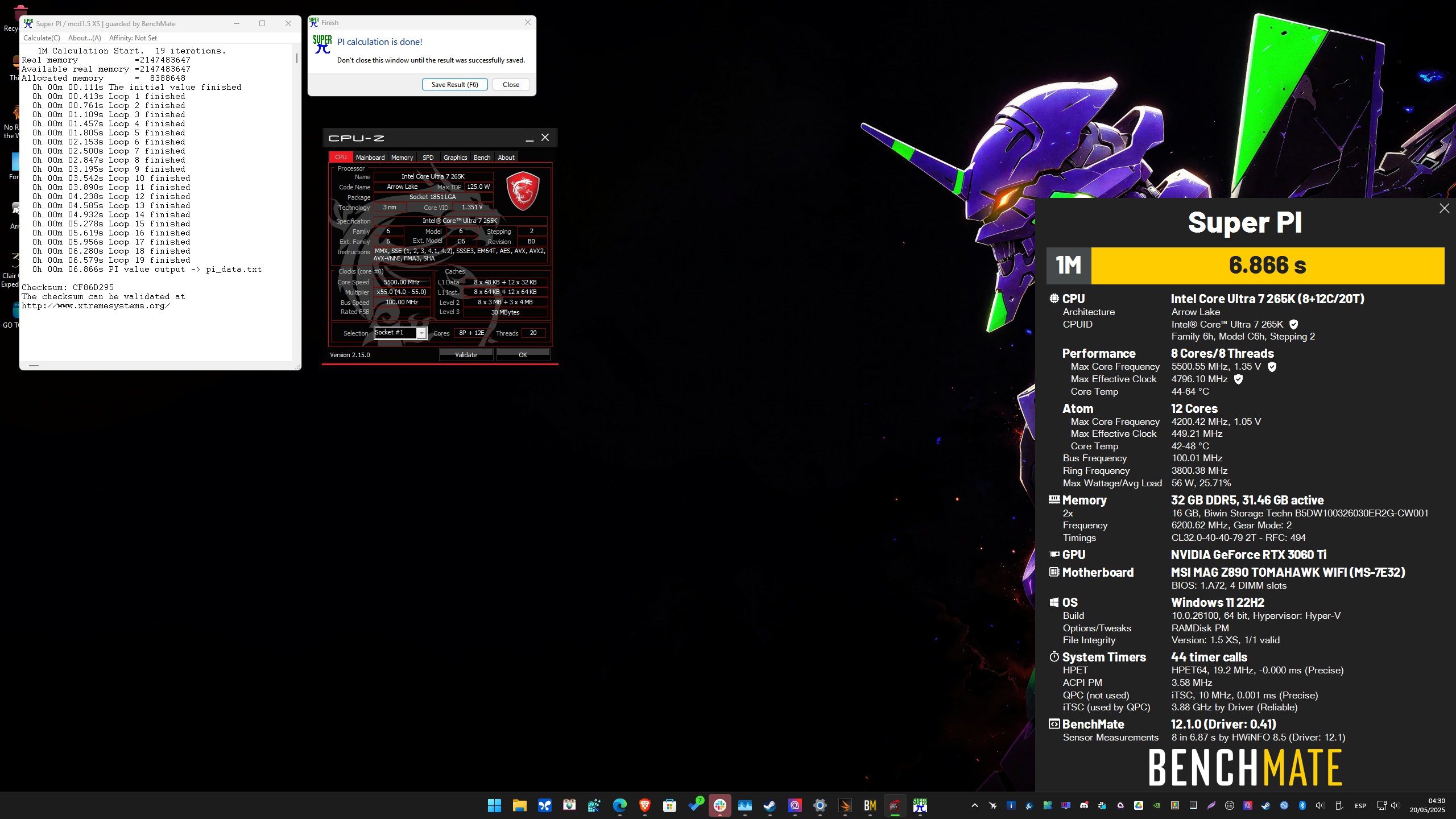Image resolution: width=1456 pixels, height=819 pixels.
Task: Click Save Result (F6) button
Action: point(454,85)
